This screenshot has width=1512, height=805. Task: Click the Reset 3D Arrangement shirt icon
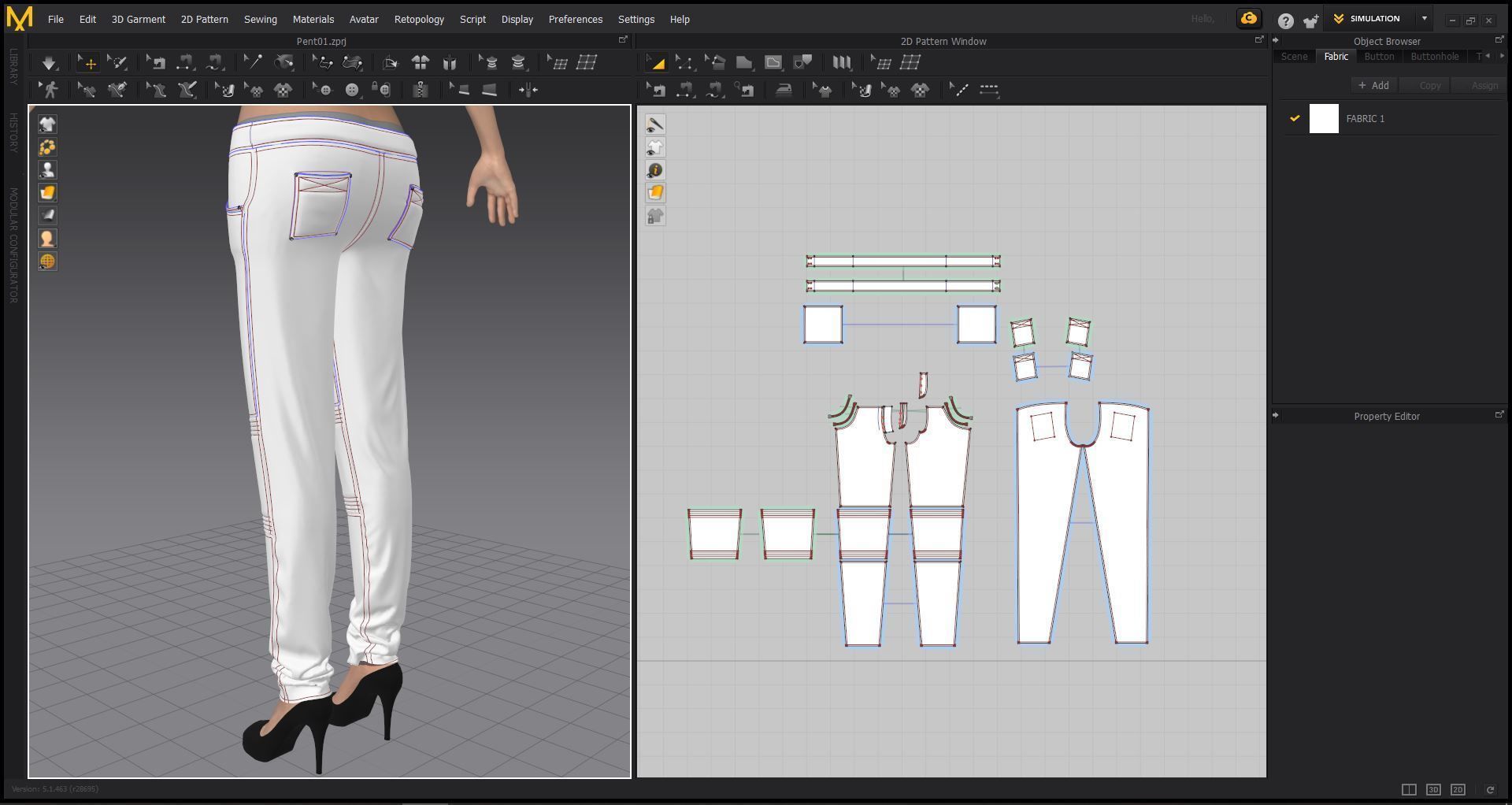tap(421, 63)
